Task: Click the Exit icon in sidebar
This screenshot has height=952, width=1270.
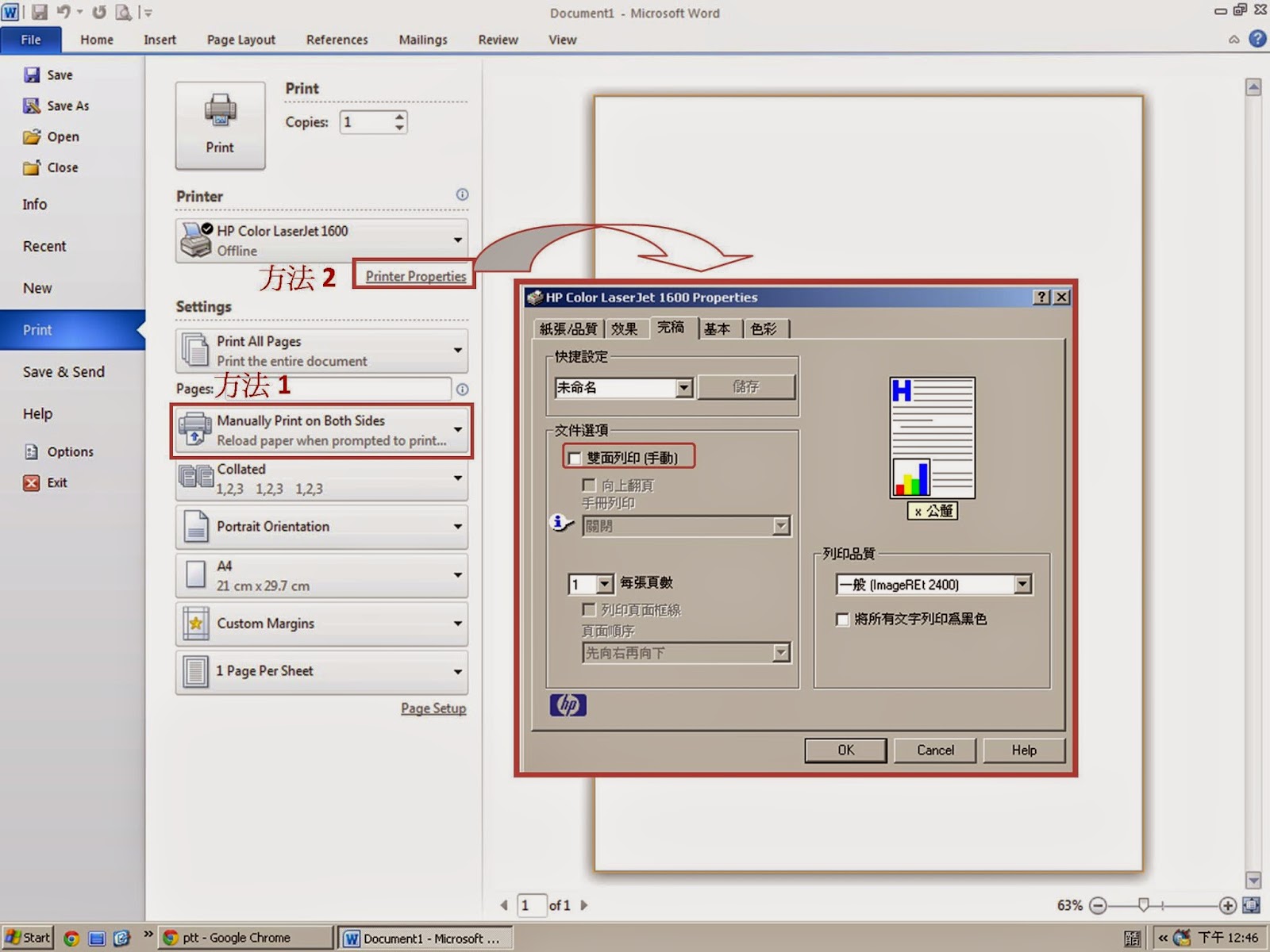Action: tap(31, 482)
